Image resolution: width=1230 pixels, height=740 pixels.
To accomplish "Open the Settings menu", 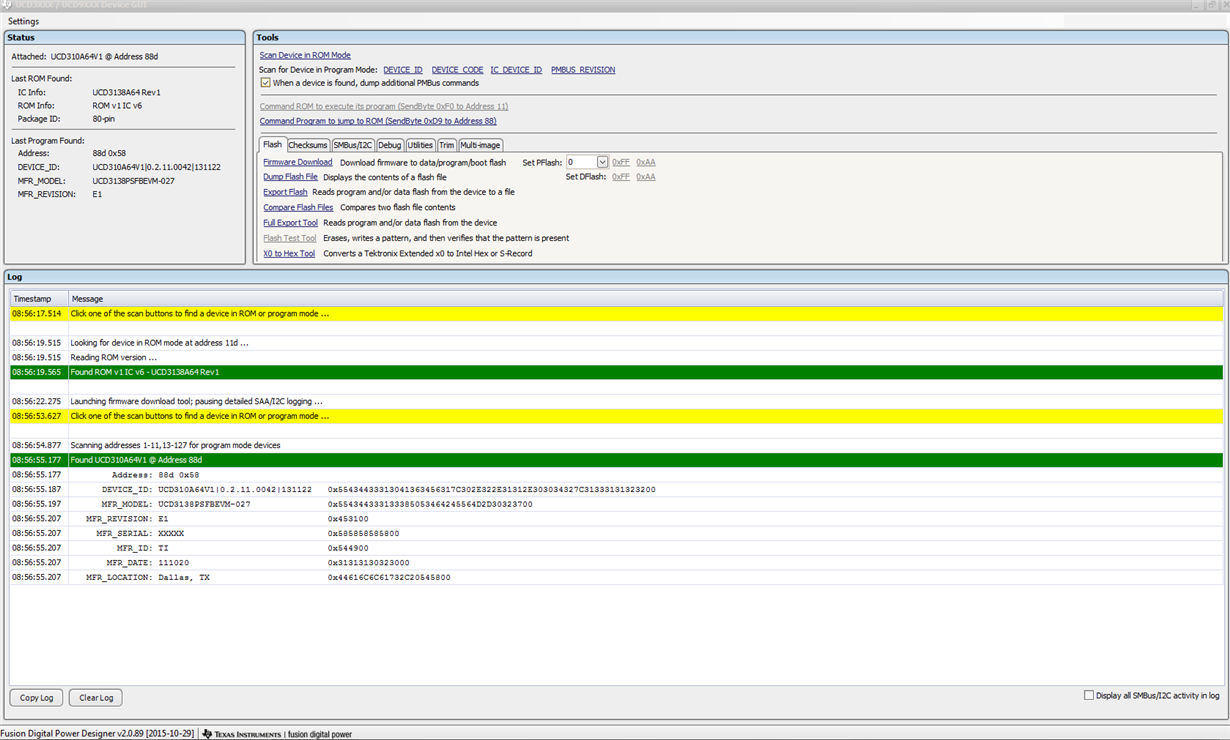I will point(24,21).
